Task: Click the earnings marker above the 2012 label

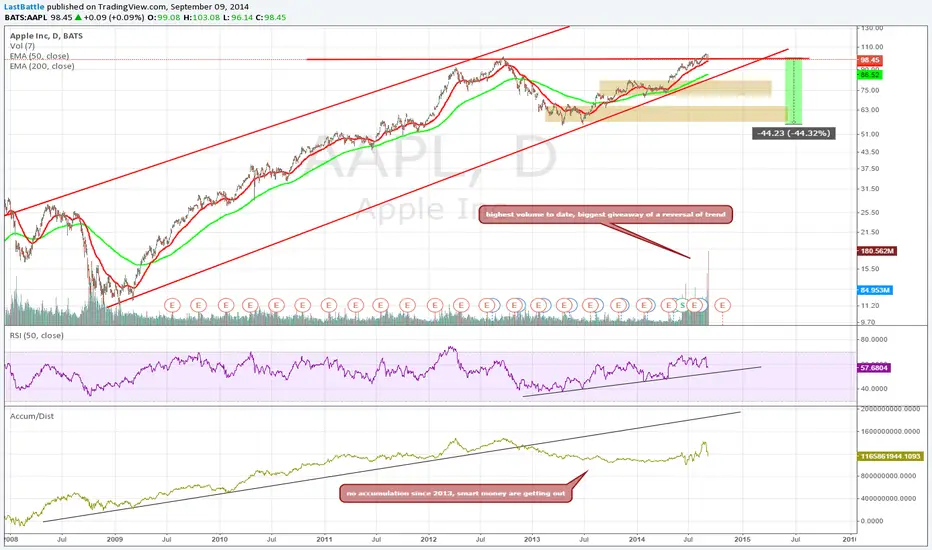Action: (x=434, y=305)
